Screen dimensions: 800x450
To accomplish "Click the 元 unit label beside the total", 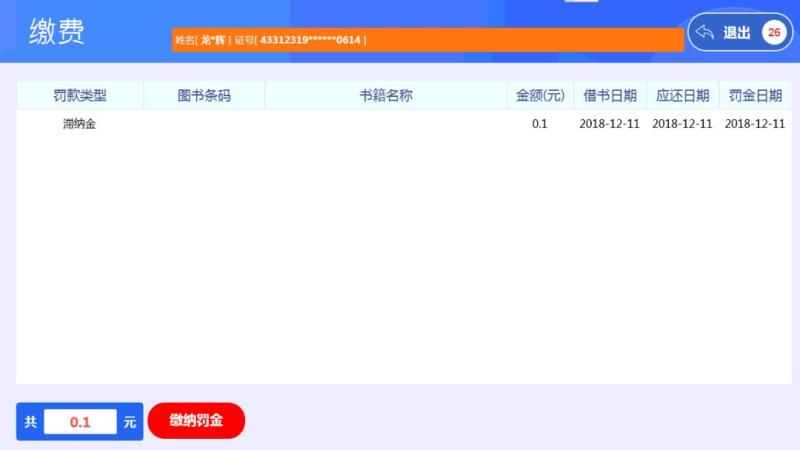I will tap(130, 422).
